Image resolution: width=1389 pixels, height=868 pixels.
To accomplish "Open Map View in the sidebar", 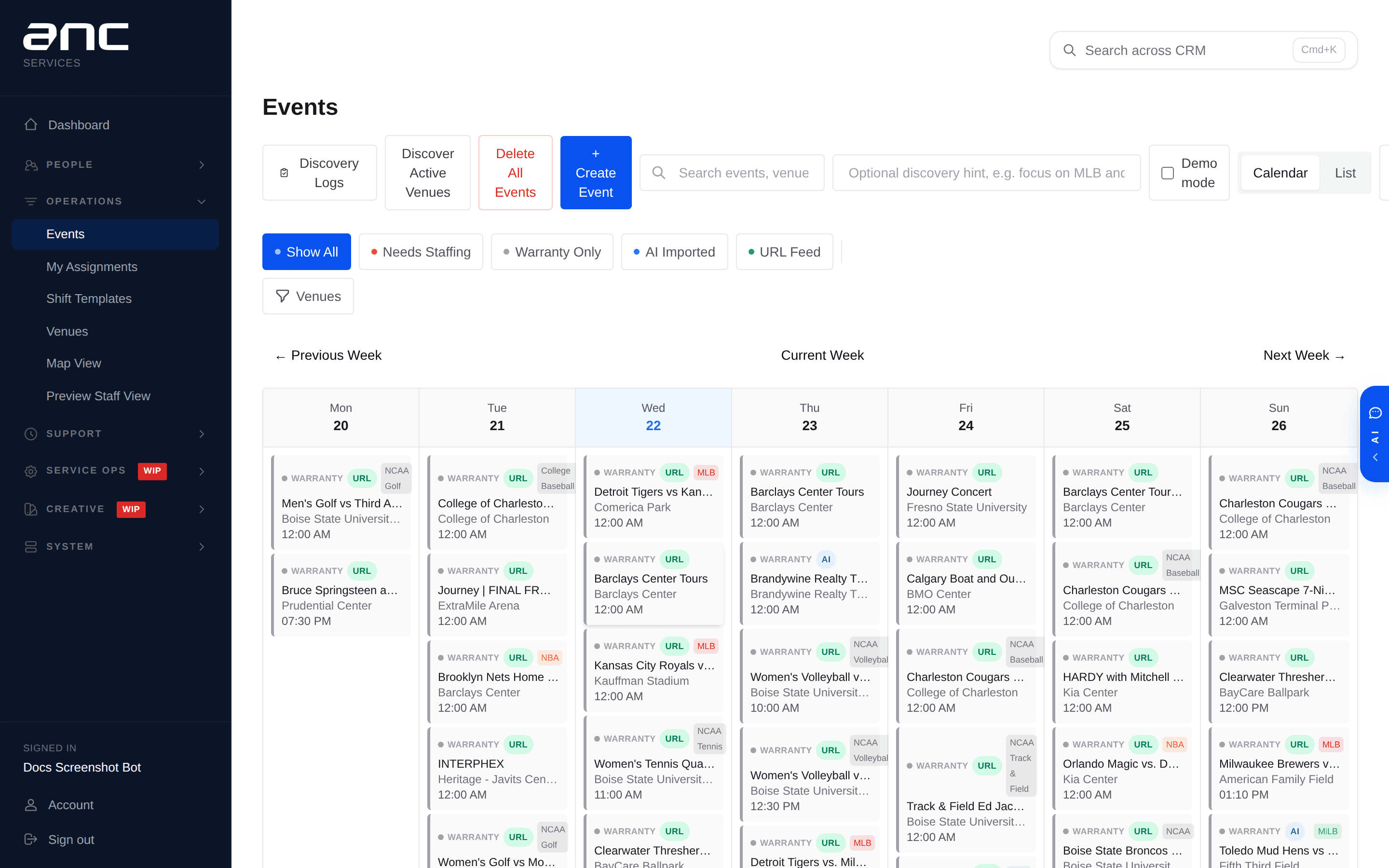I will (x=73, y=364).
